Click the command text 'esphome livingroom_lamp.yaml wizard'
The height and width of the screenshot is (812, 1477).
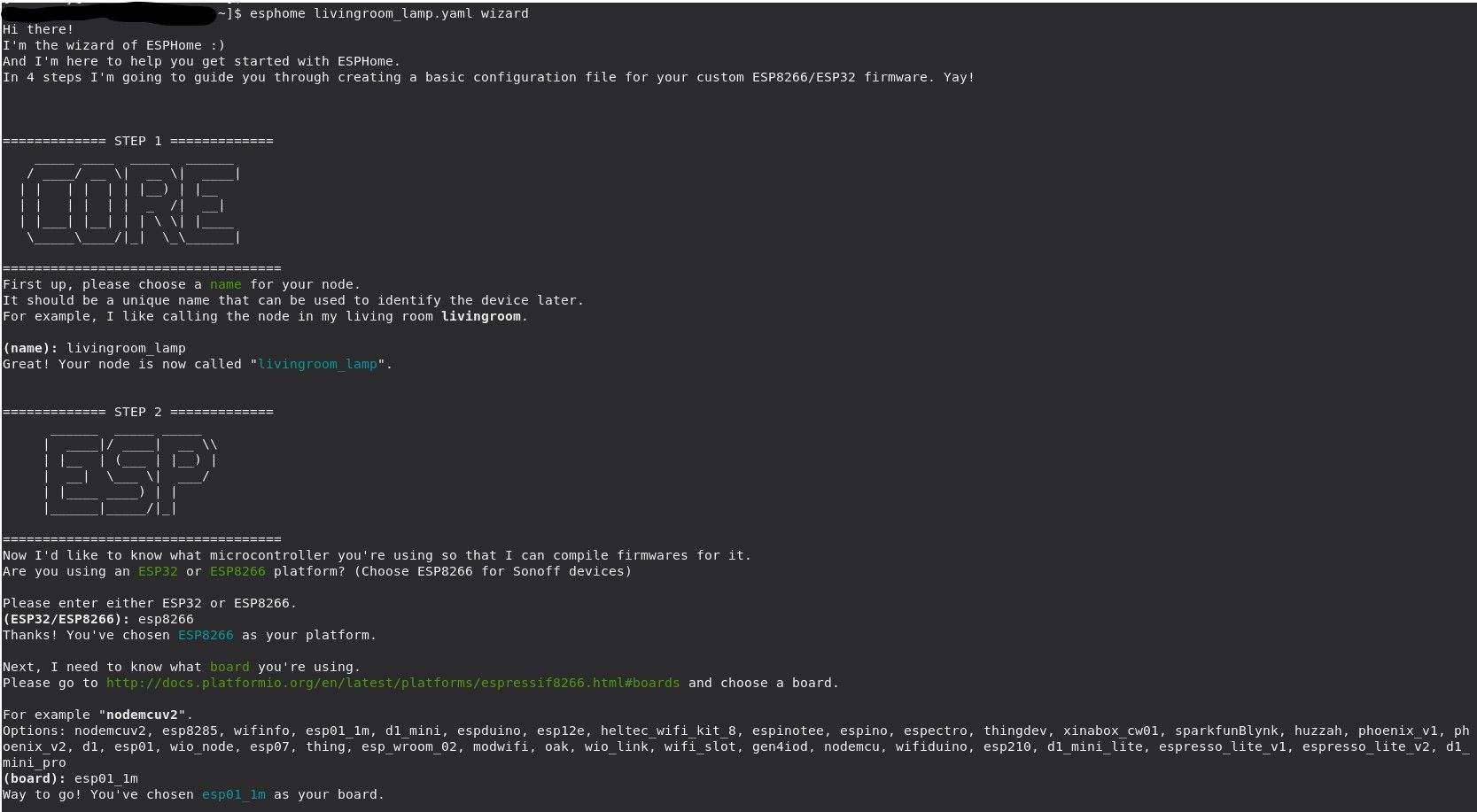(x=389, y=13)
